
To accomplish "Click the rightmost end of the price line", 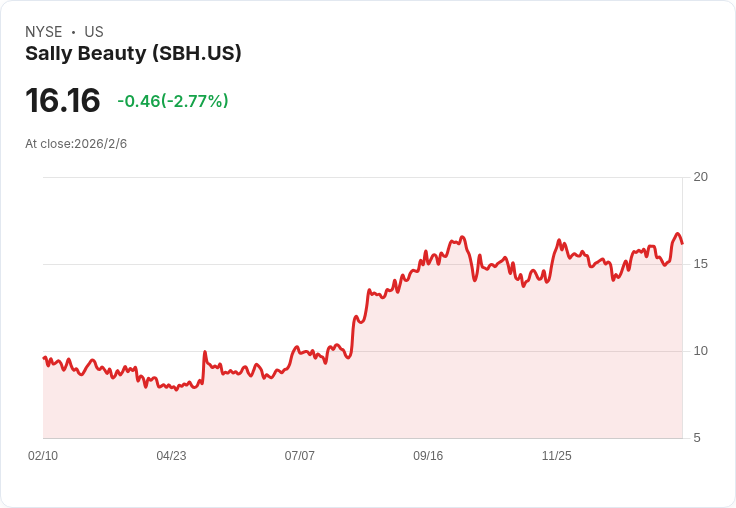I will coord(682,243).
